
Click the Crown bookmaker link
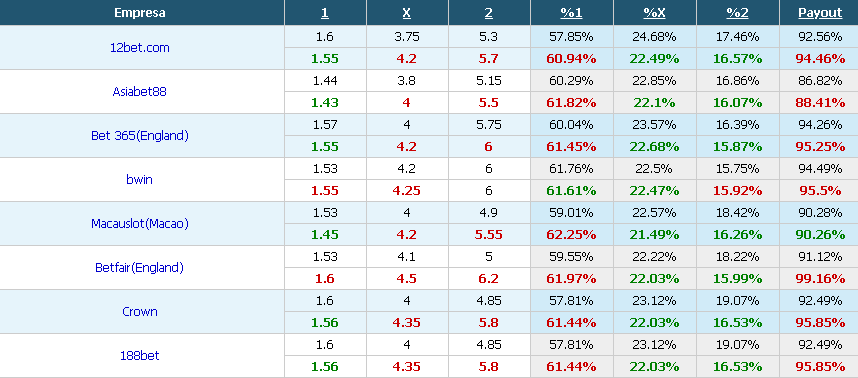[x=140, y=311]
